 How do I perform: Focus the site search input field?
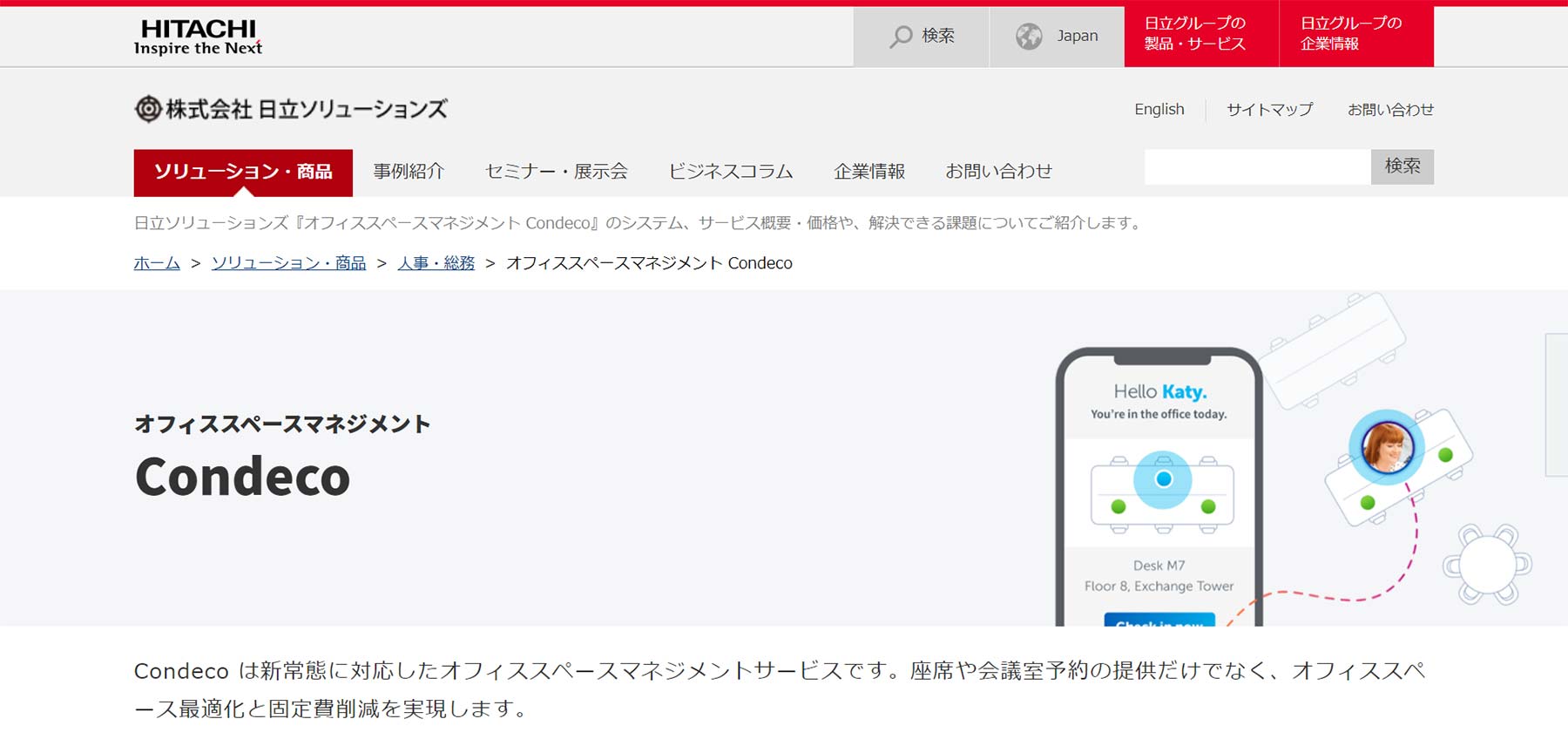click(1257, 166)
